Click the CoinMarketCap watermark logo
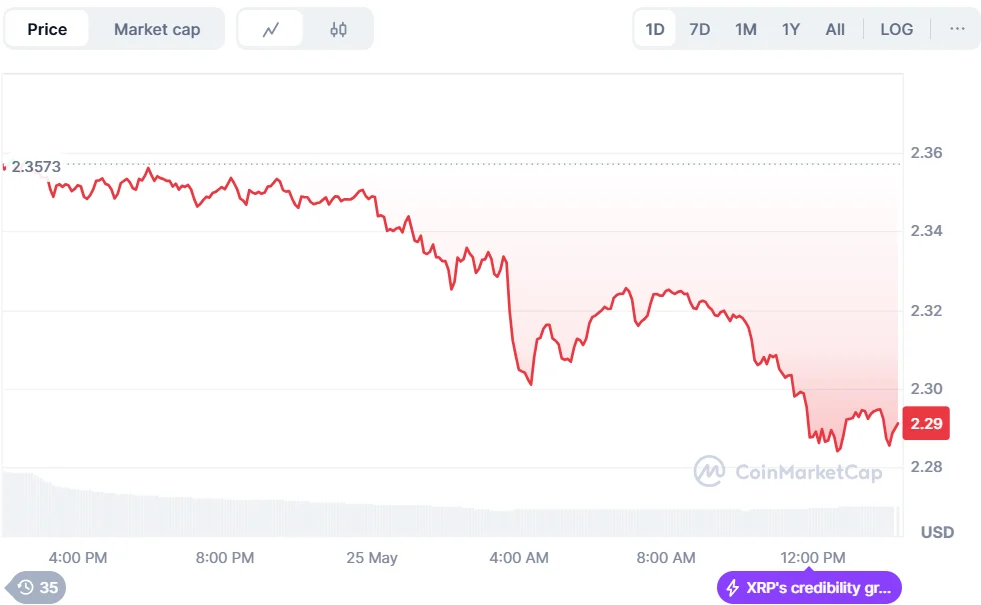 point(710,471)
